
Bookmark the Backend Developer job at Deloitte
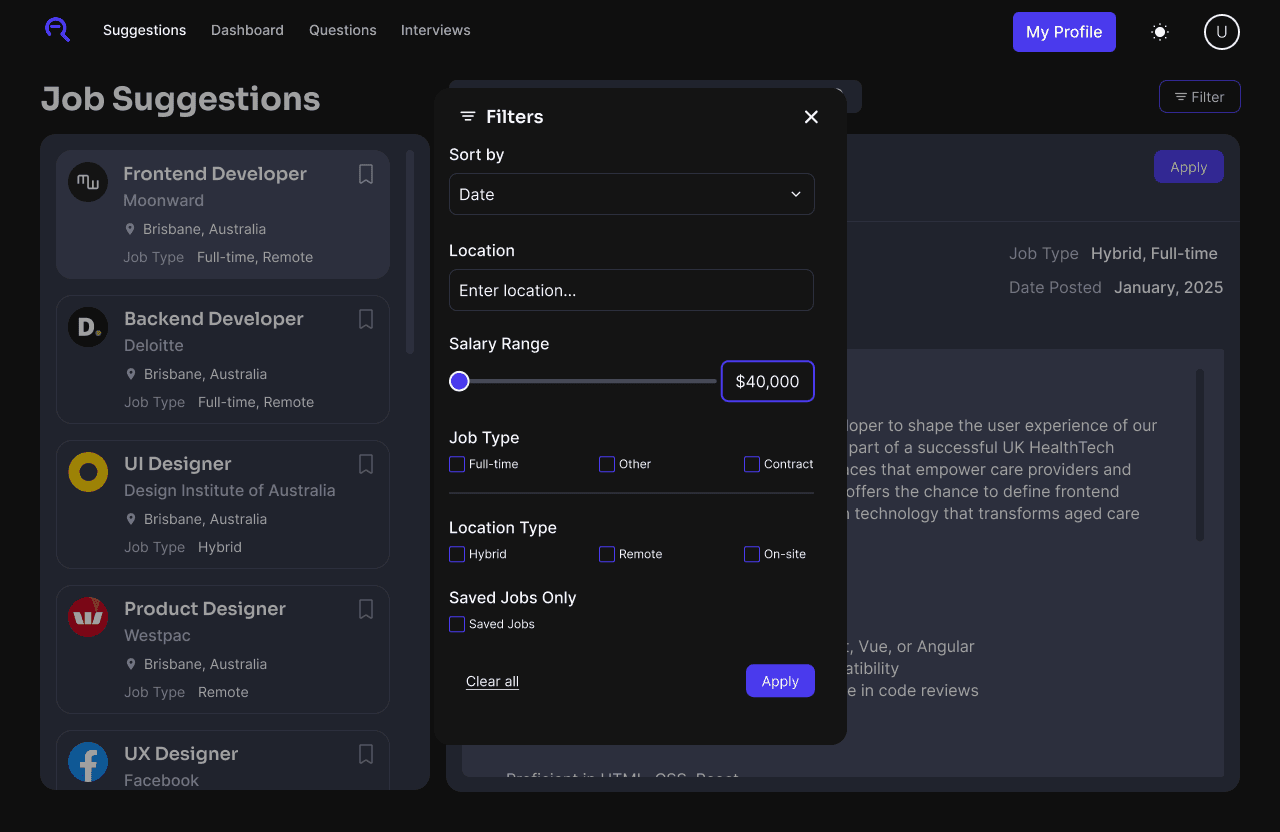tap(365, 319)
